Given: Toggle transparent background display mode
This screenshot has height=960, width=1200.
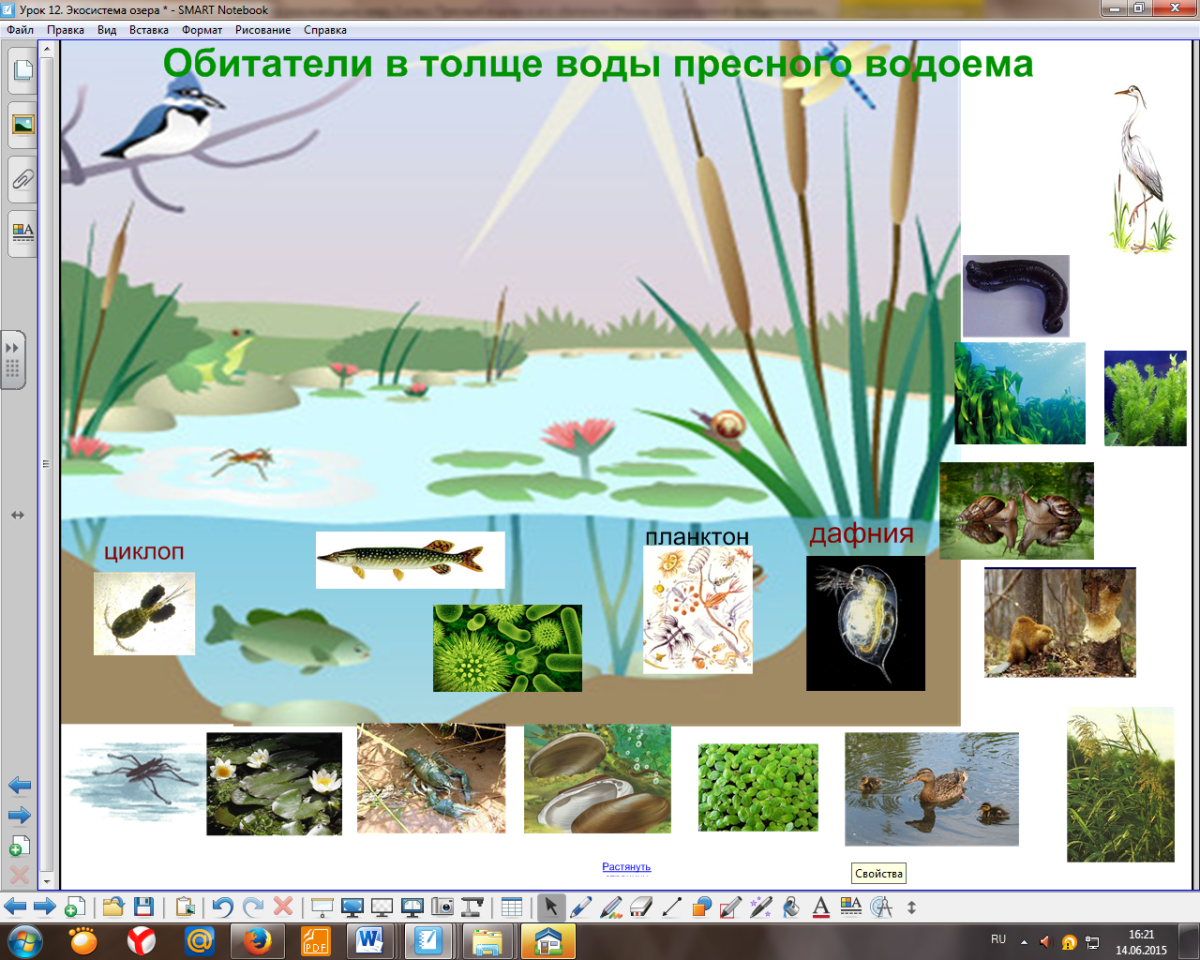Looking at the screenshot, I should (x=383, y=908).
